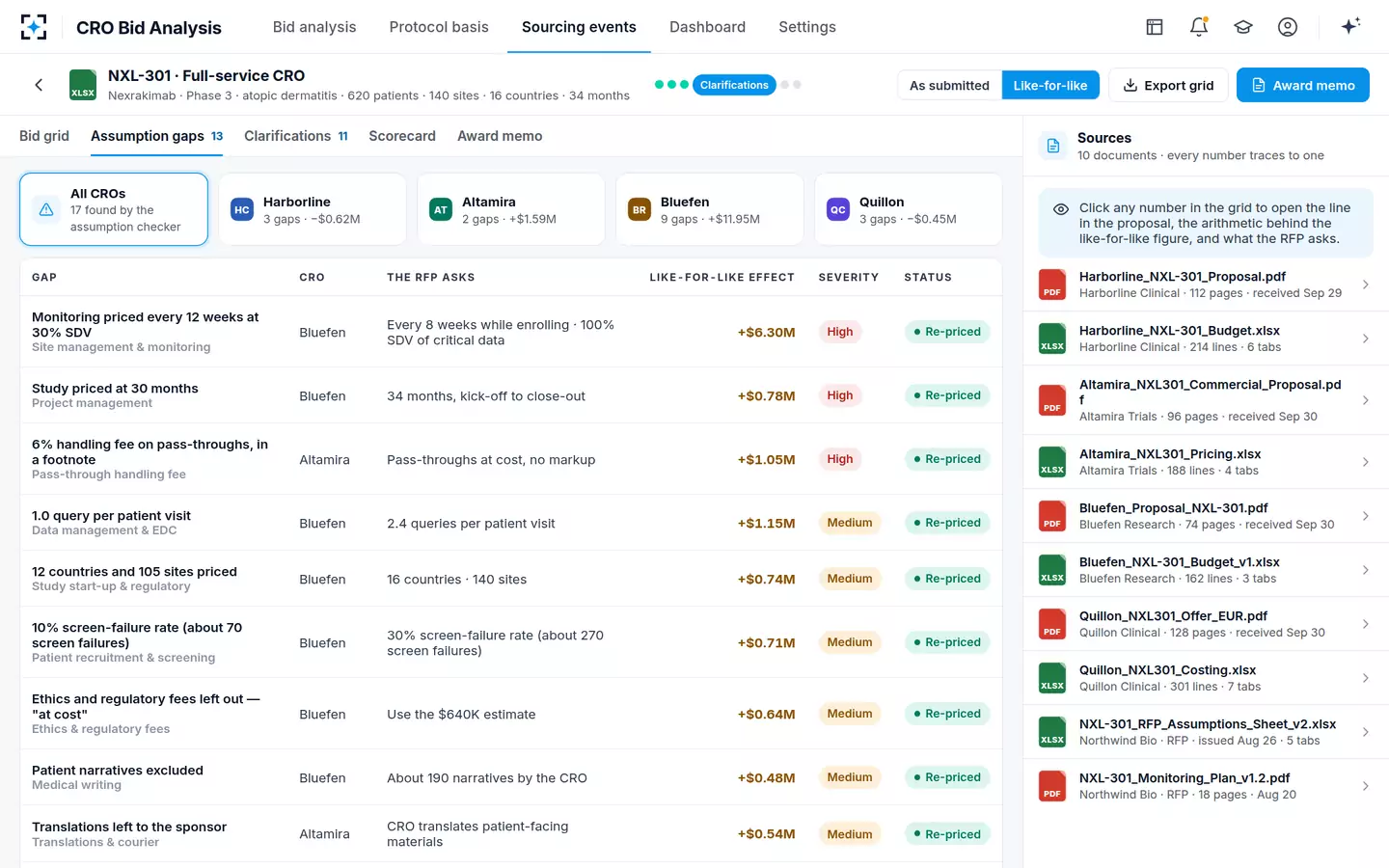Open the Dashboard nav item
The height and width of the screenshot is (868, 1389).
tap(707, 27)
